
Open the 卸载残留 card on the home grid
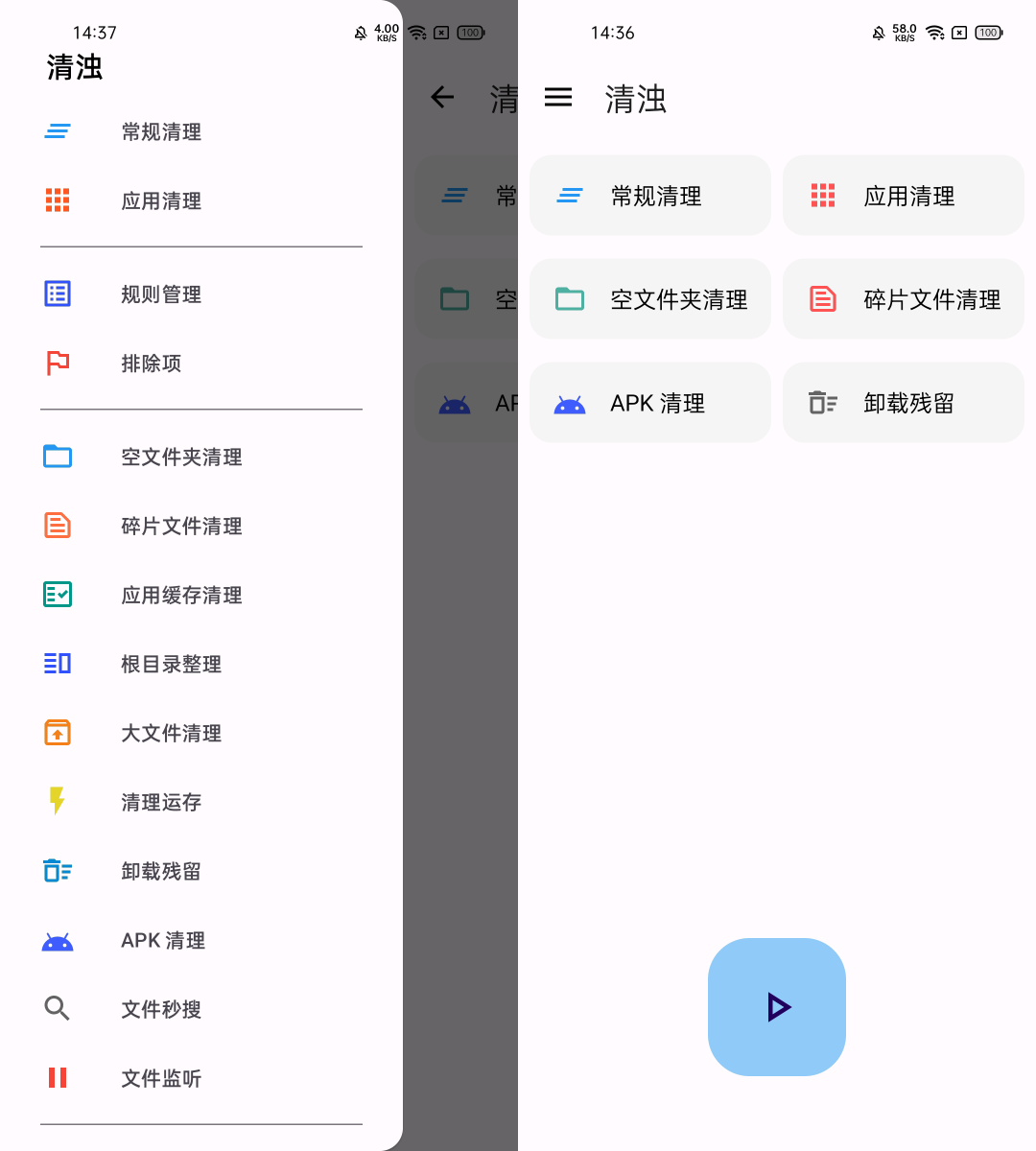coord(903,402)
